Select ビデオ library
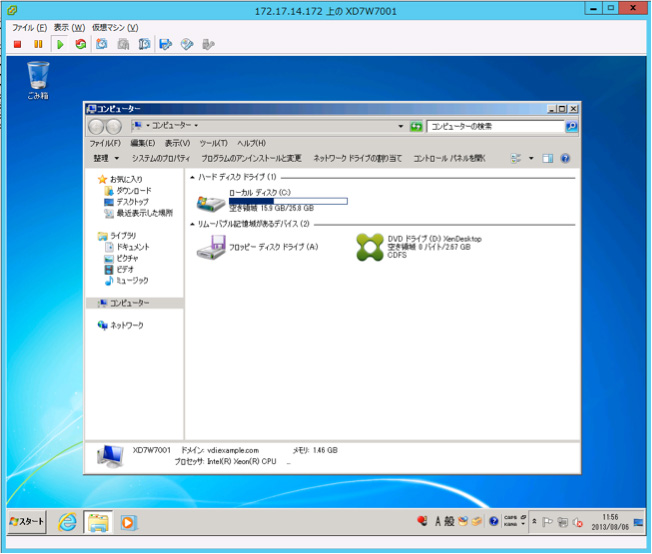Screen dimensions: 652x554 pyautogui.click(x=119, y=269)
